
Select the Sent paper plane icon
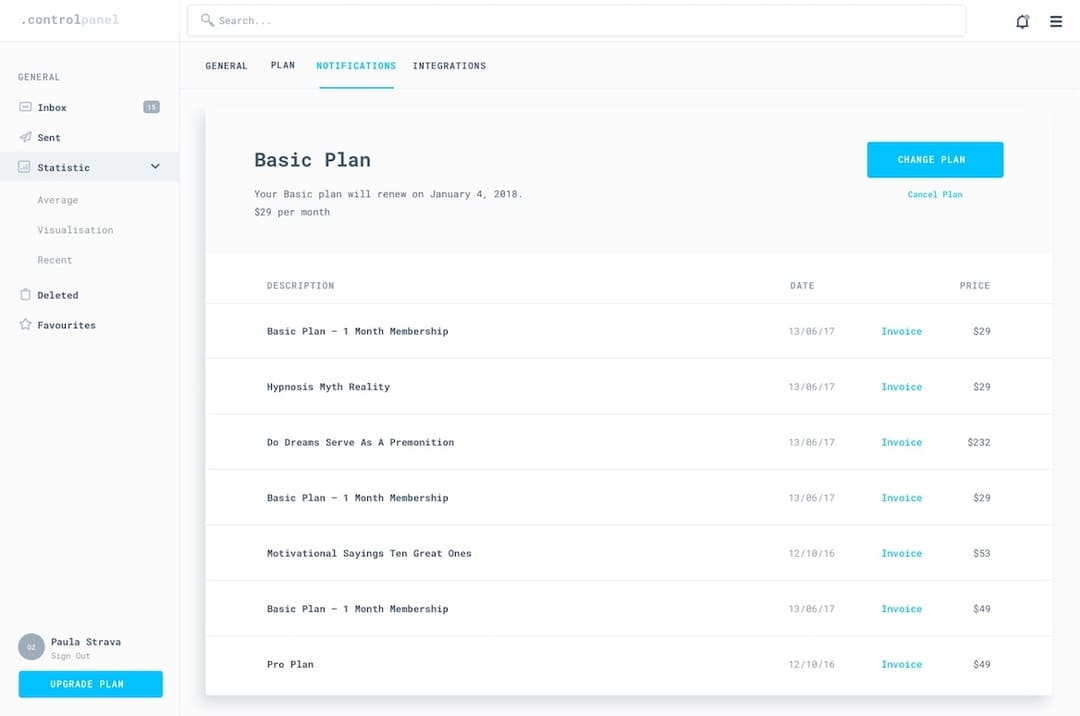(24, 137)
